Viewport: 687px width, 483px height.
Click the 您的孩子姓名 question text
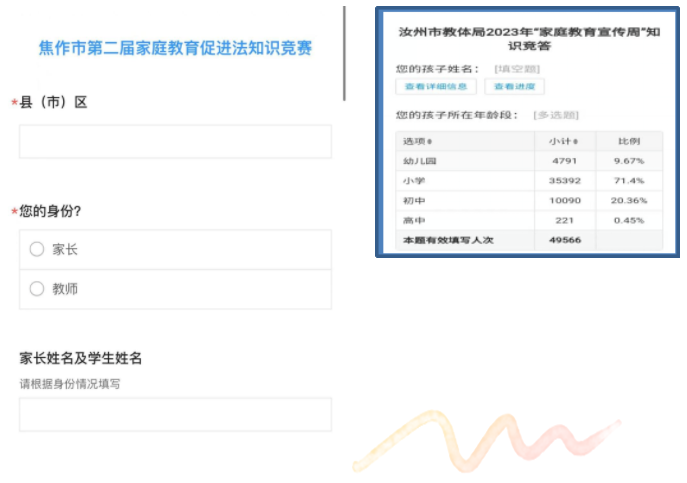tap(437, 69)
